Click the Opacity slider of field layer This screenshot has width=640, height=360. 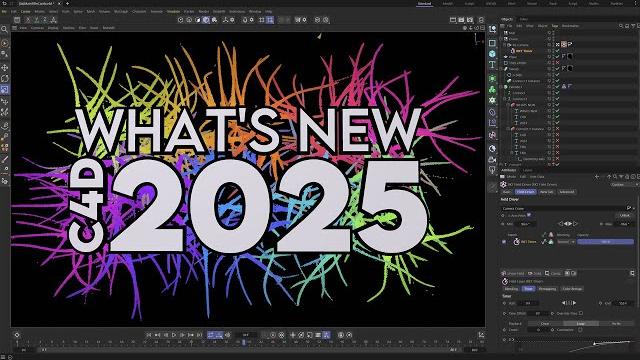(x=606, y=242)
